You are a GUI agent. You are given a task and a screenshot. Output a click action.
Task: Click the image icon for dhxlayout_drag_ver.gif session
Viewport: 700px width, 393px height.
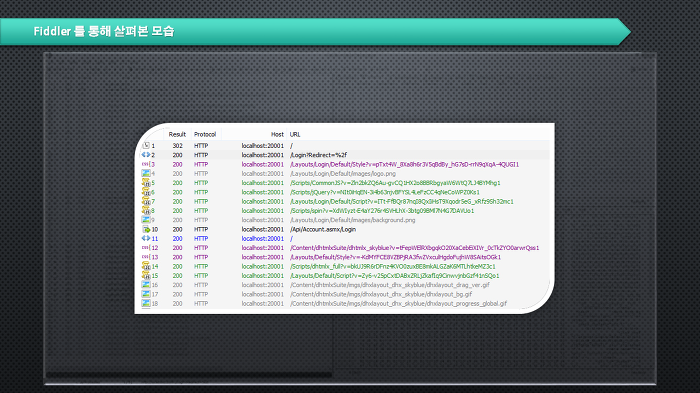[146, 284]
